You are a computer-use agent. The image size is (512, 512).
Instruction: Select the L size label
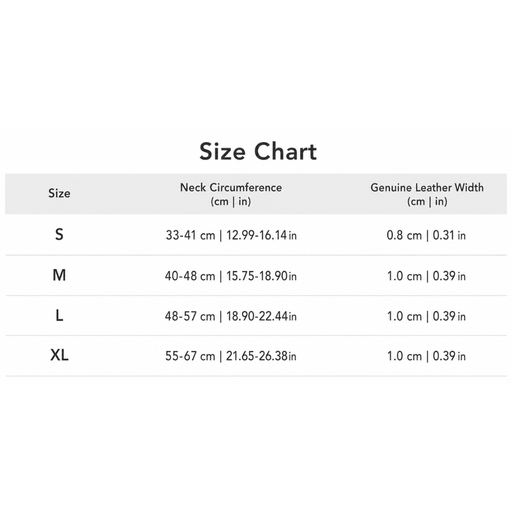[59, 315]
